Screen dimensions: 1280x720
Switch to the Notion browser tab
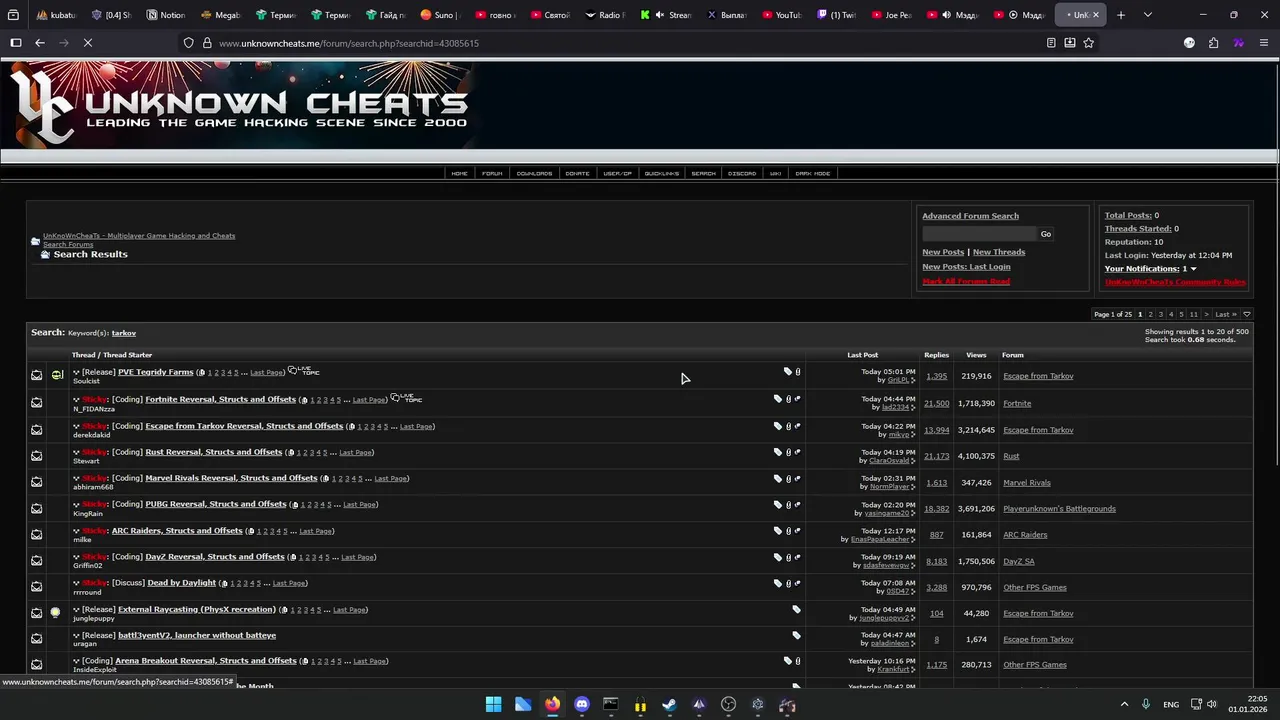(165, 15)
